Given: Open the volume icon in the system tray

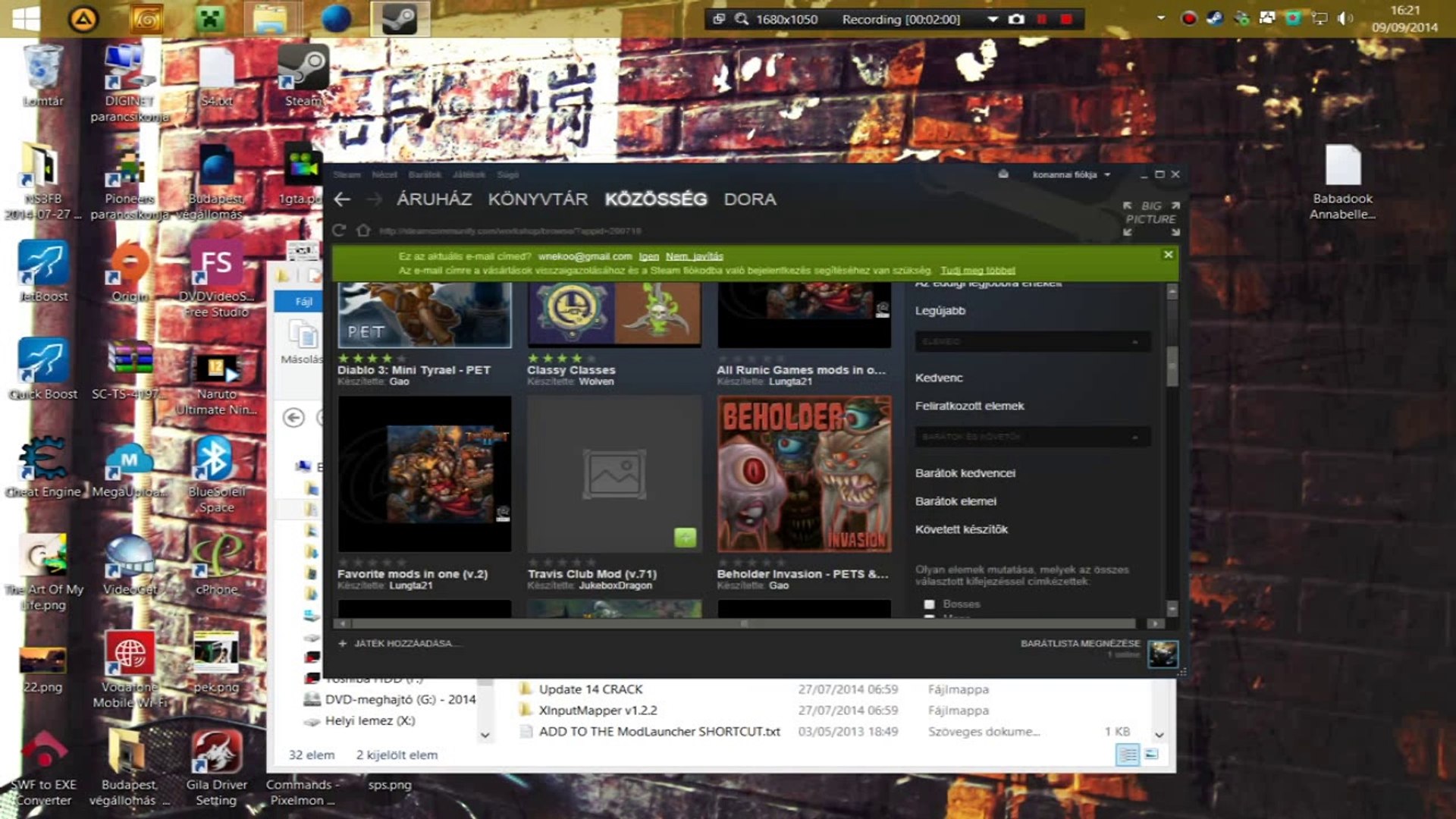Looking at the screenshot, I should tap(1345, 18).
